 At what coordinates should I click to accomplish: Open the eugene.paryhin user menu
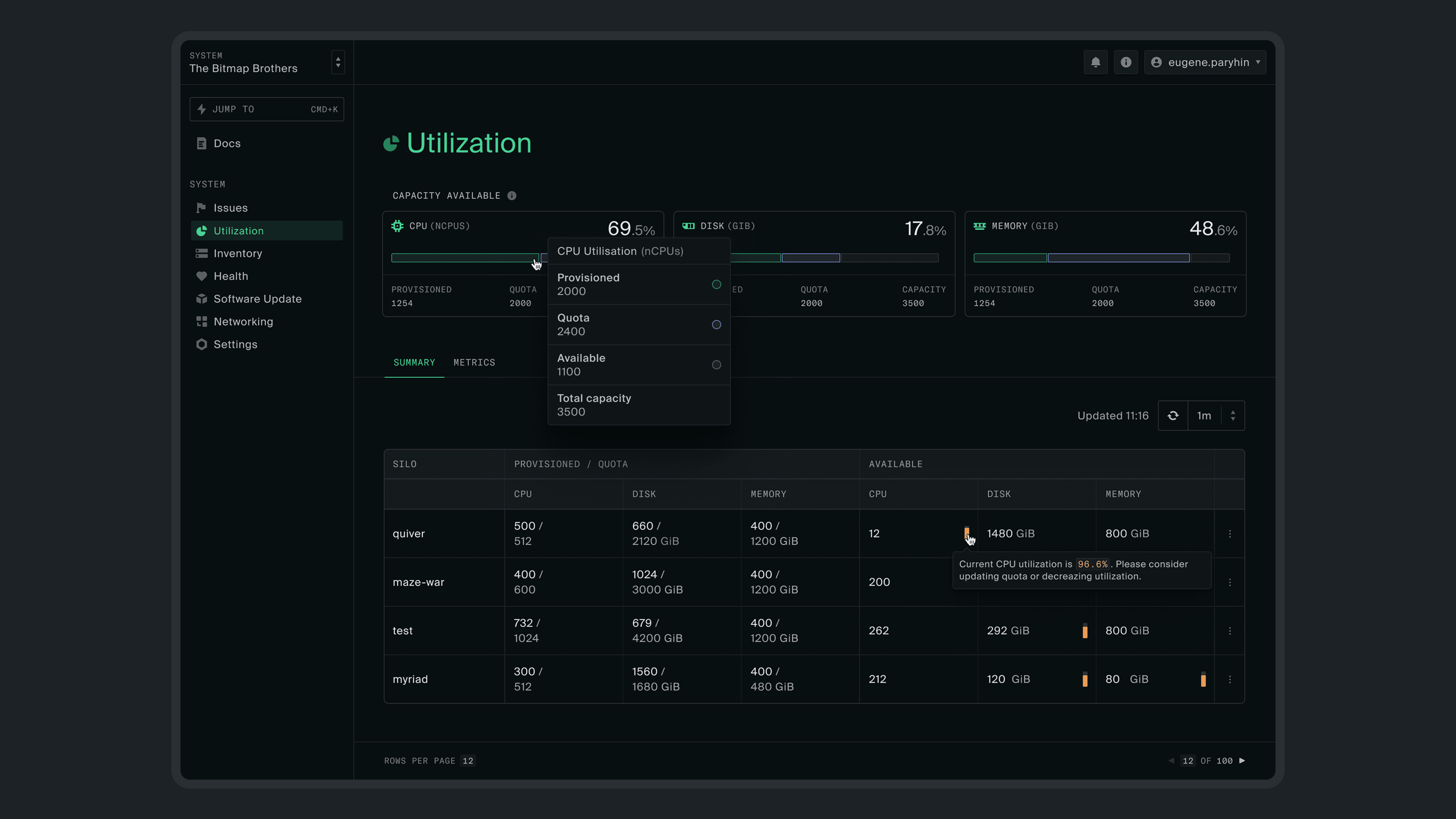coord(1205,62)
